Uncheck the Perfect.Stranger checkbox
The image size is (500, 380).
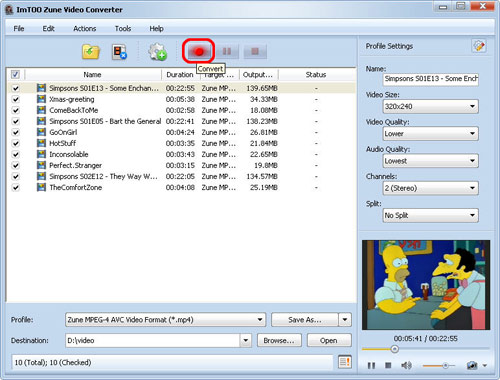15,165
